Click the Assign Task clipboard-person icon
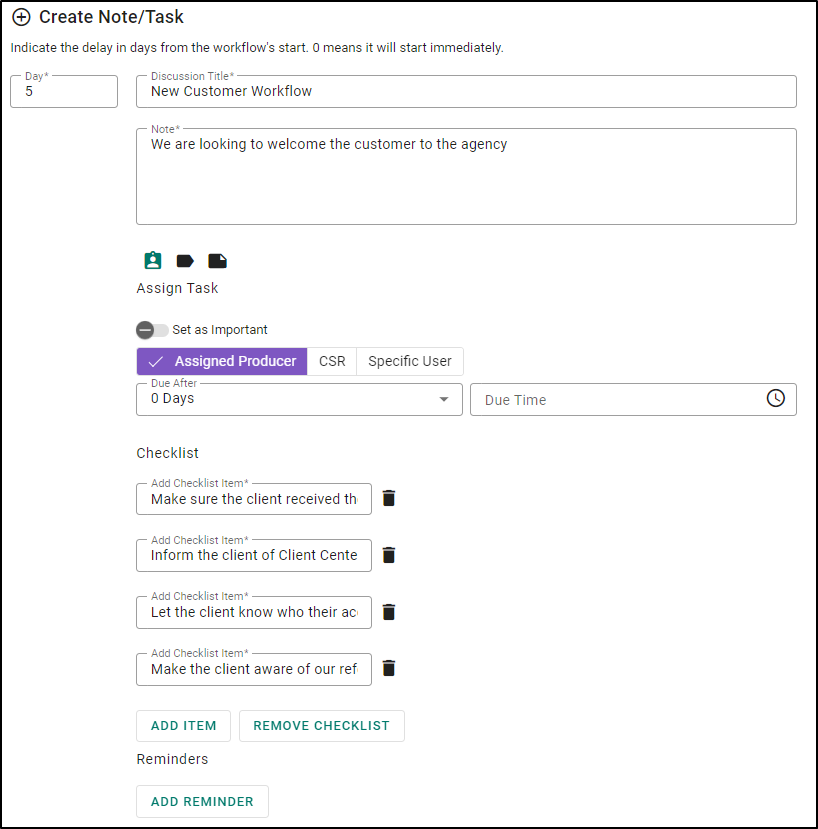This screenshot has height=829, width=818. click(153, 261)
